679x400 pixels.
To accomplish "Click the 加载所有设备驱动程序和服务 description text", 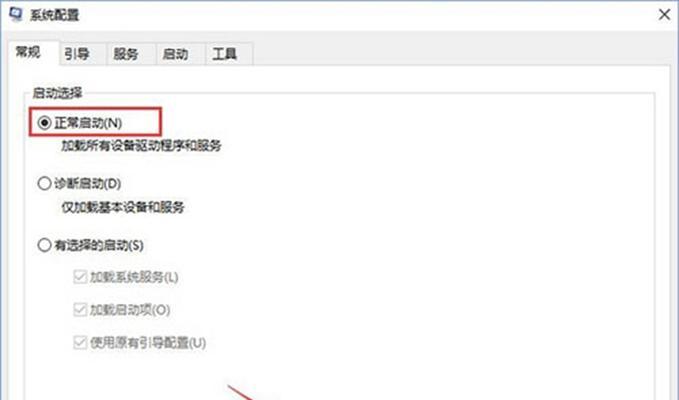I will 141,146.
